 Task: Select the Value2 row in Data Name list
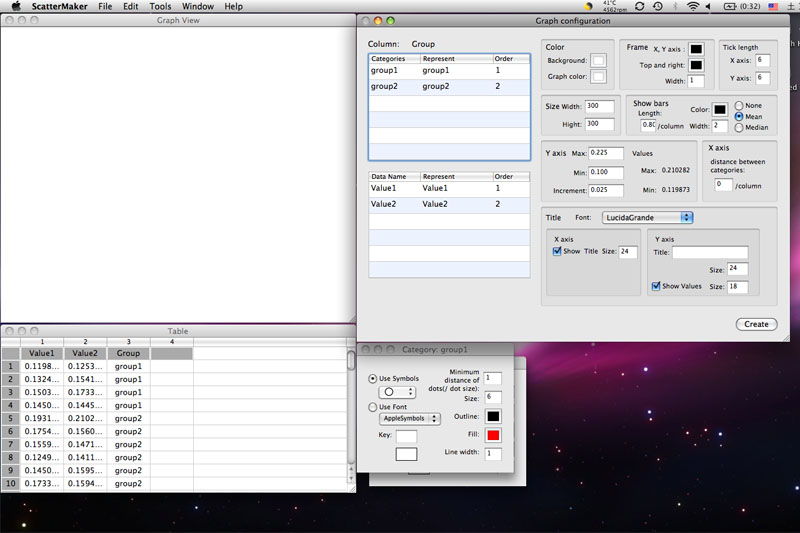[x=449, y=205]
